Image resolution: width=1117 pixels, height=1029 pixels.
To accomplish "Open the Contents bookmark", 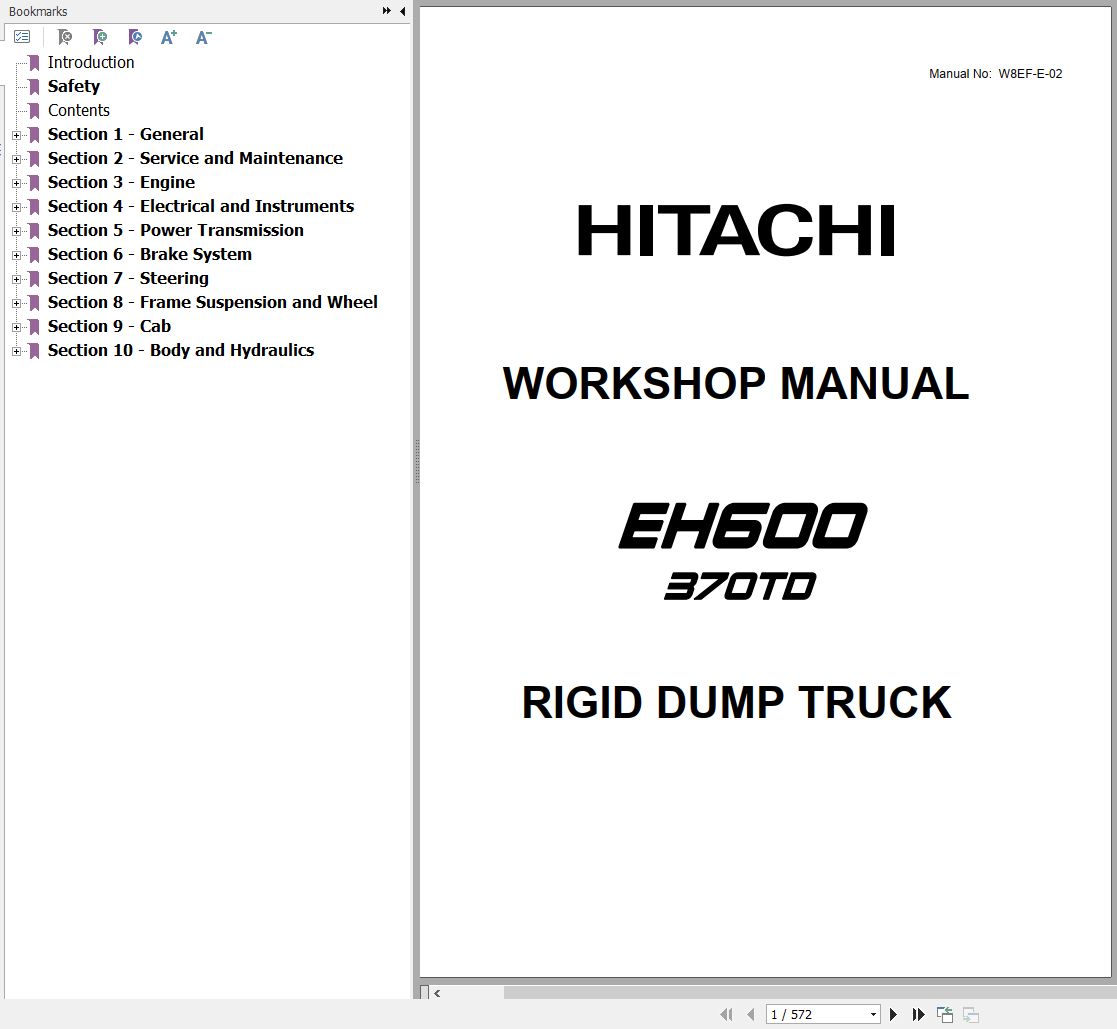I will [78, 110].
